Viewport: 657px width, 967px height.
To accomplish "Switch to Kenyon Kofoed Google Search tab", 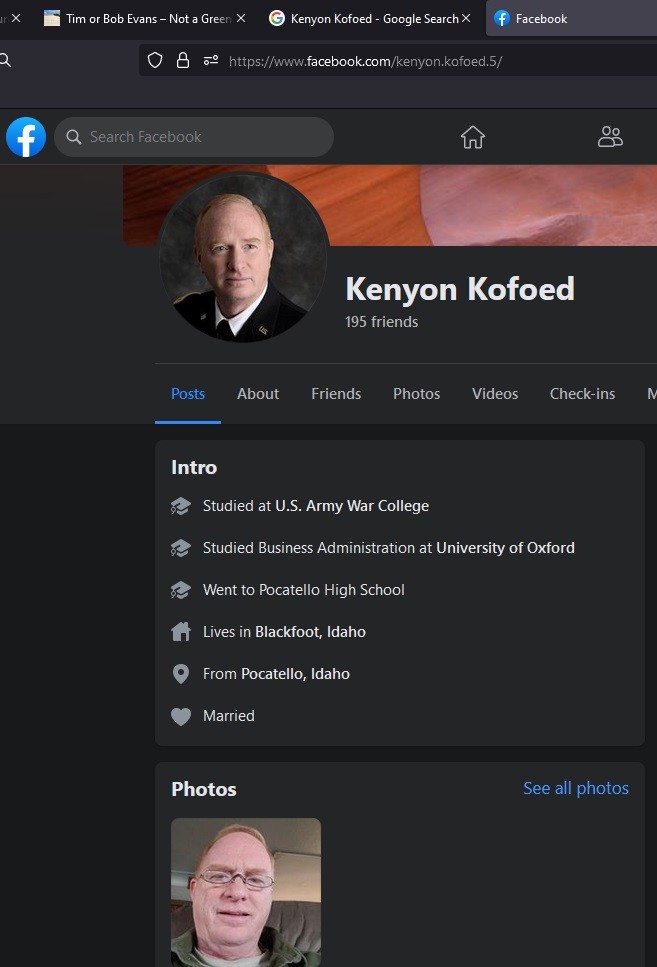I will click(370, 18).
